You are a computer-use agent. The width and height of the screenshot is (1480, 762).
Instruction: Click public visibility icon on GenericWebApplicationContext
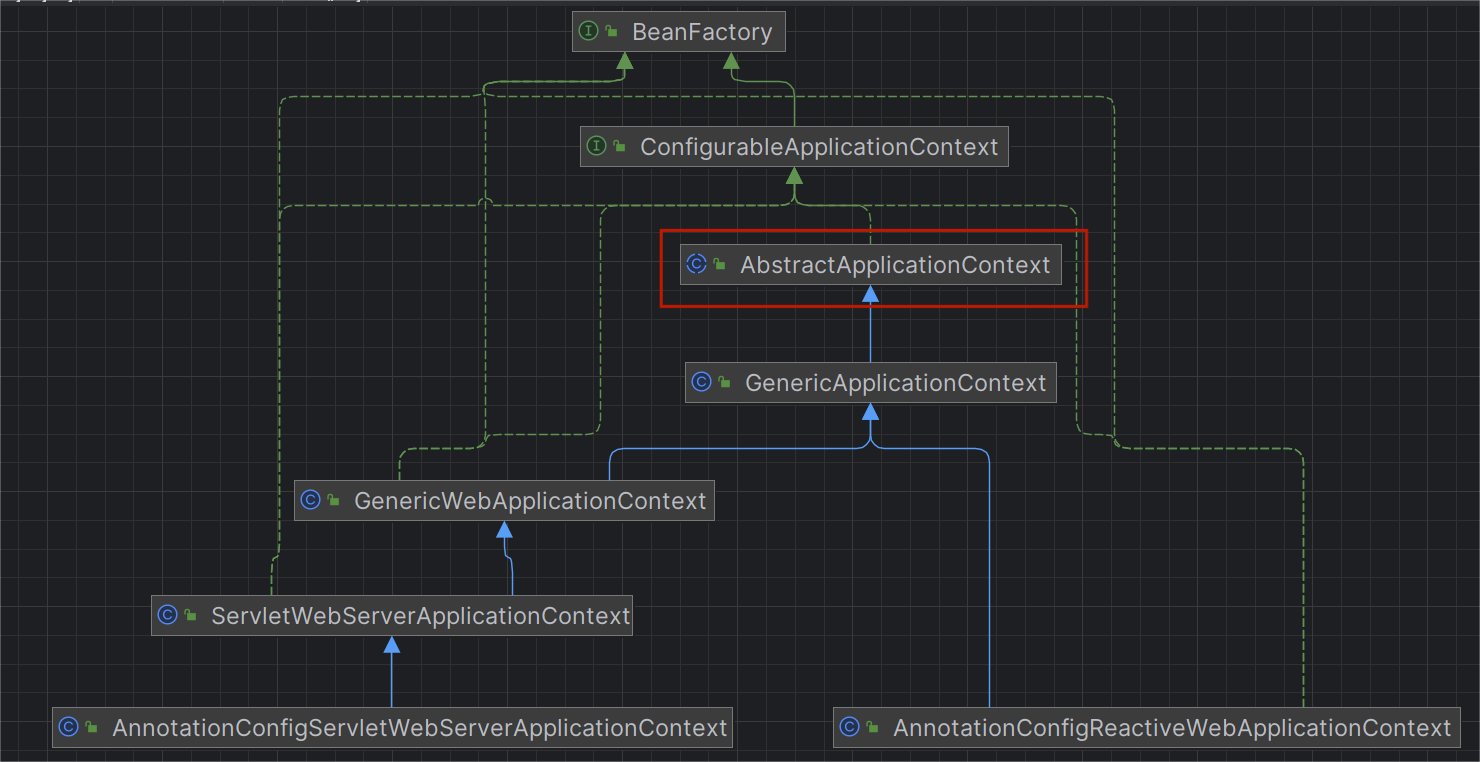click(333, 502)
